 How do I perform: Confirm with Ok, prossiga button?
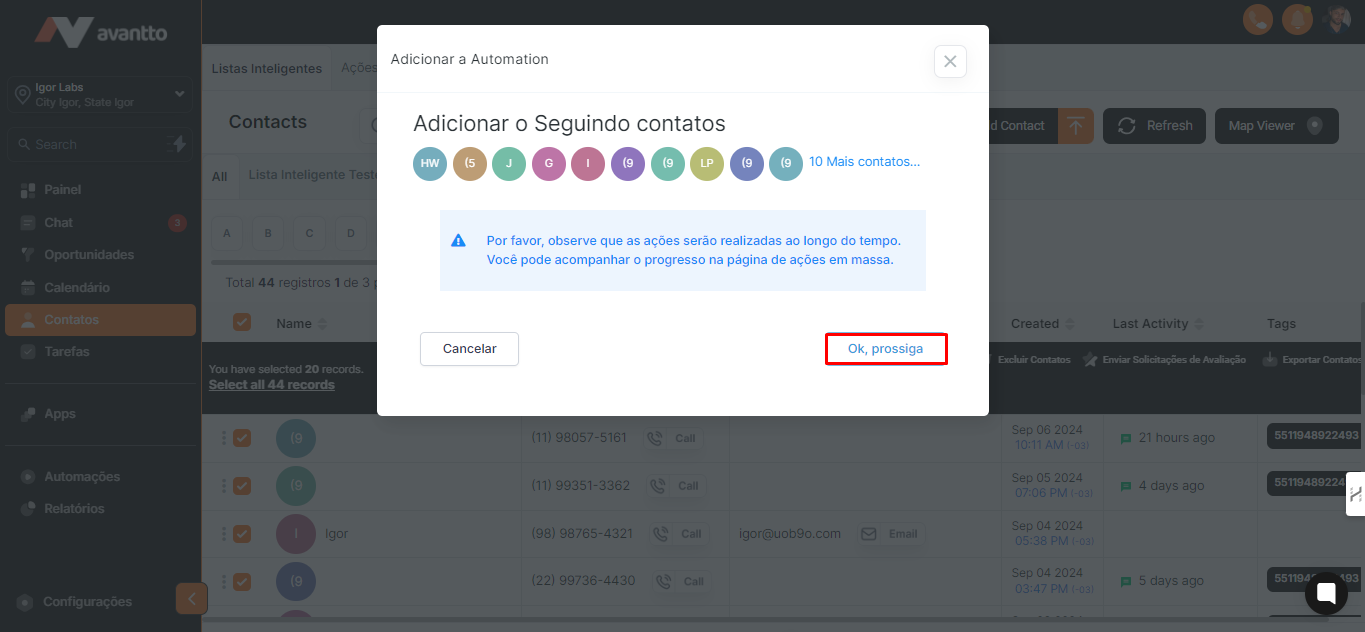click(x=885, y=349)
